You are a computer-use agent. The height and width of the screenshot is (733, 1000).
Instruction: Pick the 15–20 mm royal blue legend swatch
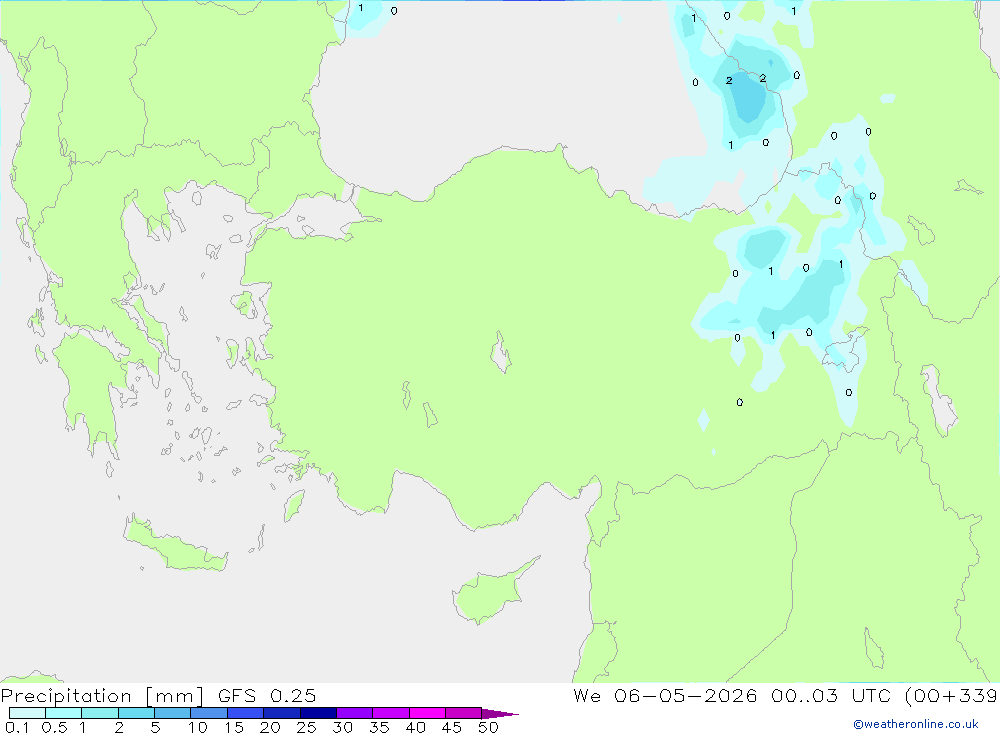246,713
